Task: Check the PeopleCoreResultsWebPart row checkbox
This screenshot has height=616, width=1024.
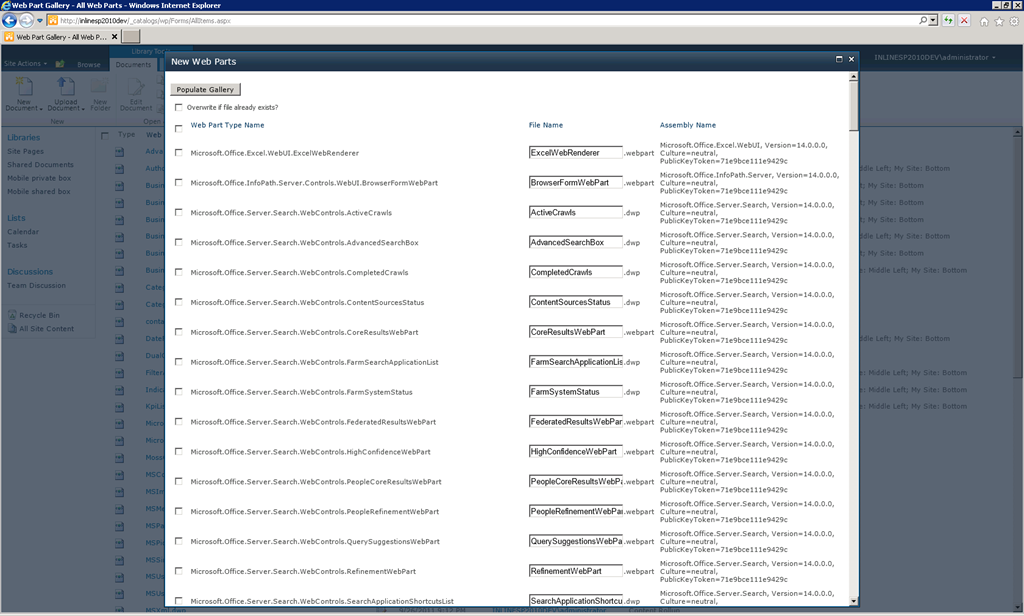Action: click(178, 481)
